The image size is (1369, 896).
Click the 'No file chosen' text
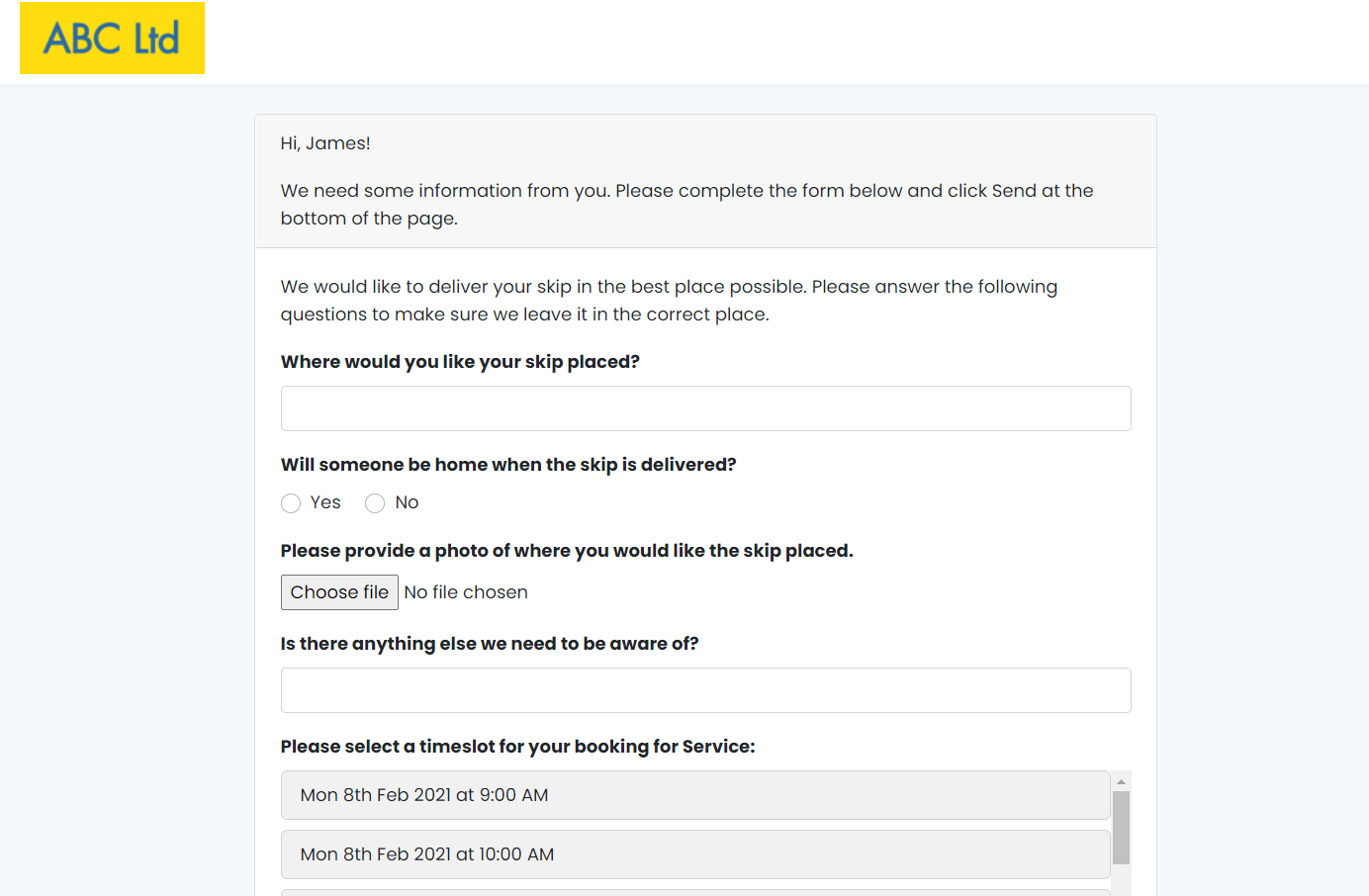coord(466,592)
